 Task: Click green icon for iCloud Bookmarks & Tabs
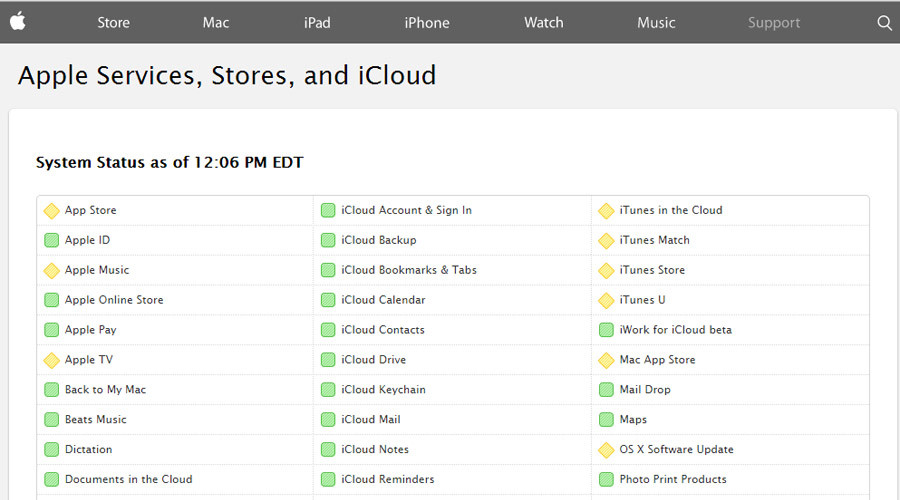point(328,270)
